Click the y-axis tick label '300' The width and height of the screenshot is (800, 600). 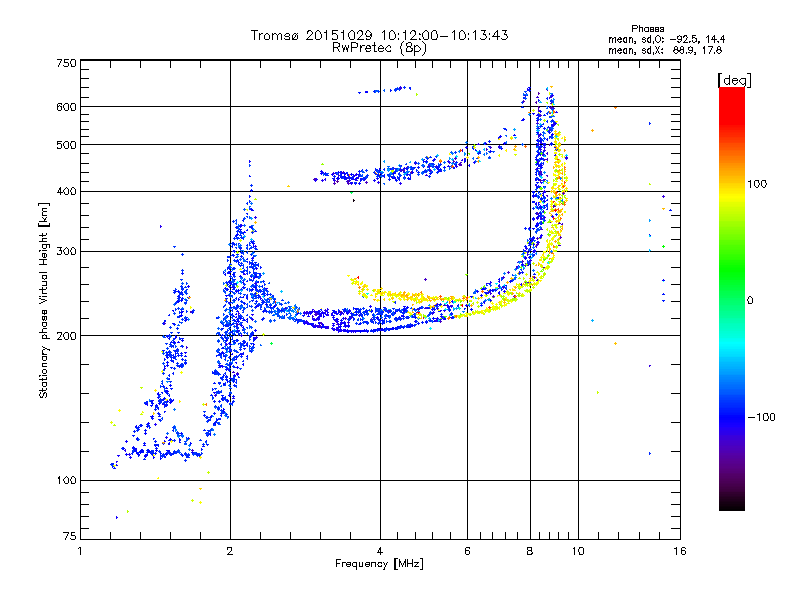[x=66, y=252]
